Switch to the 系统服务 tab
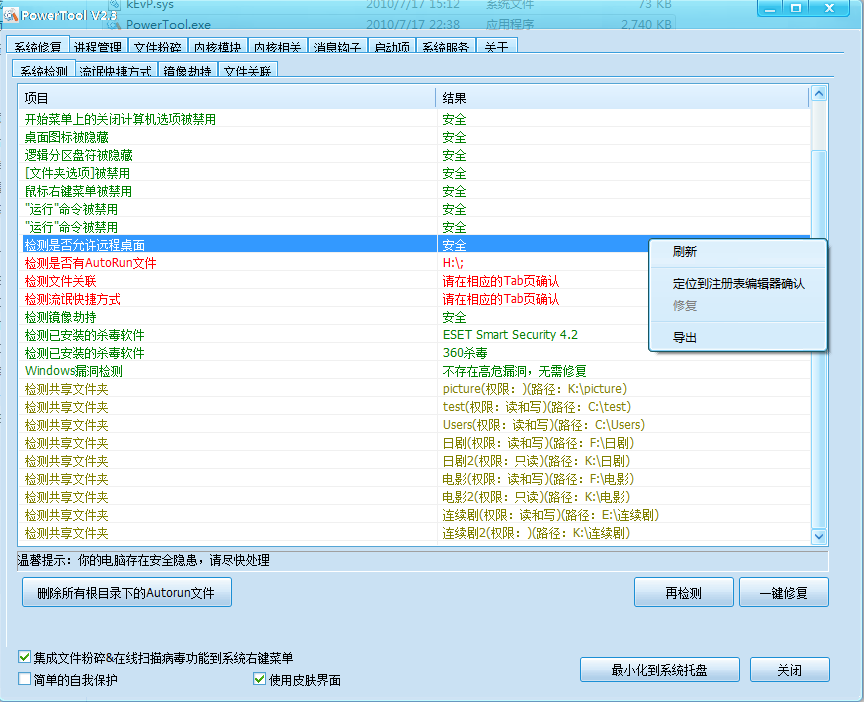The height and width of the screenshot is (702, 864). click(x=445, y=46)
